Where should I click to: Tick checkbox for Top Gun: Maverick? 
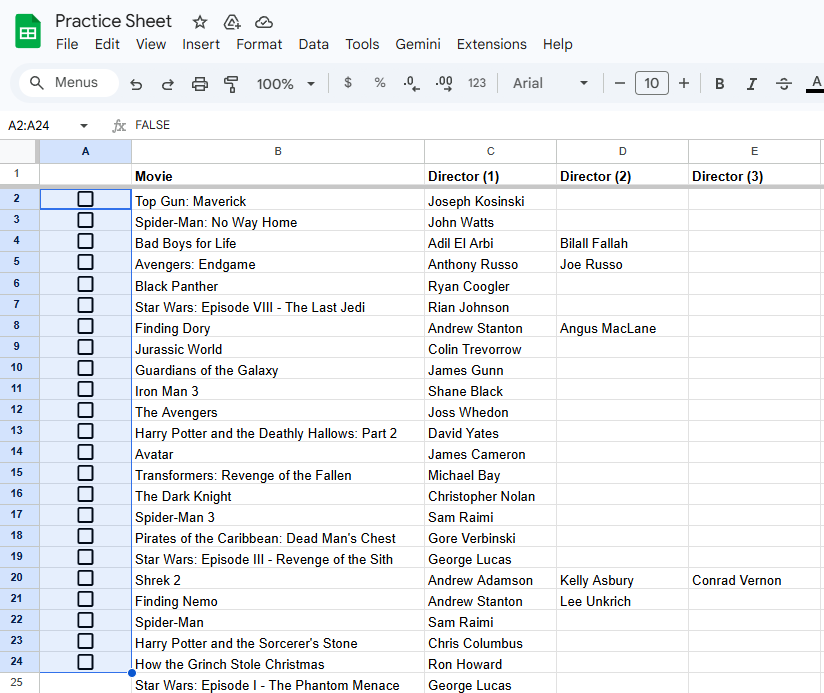tap(85, 199)
